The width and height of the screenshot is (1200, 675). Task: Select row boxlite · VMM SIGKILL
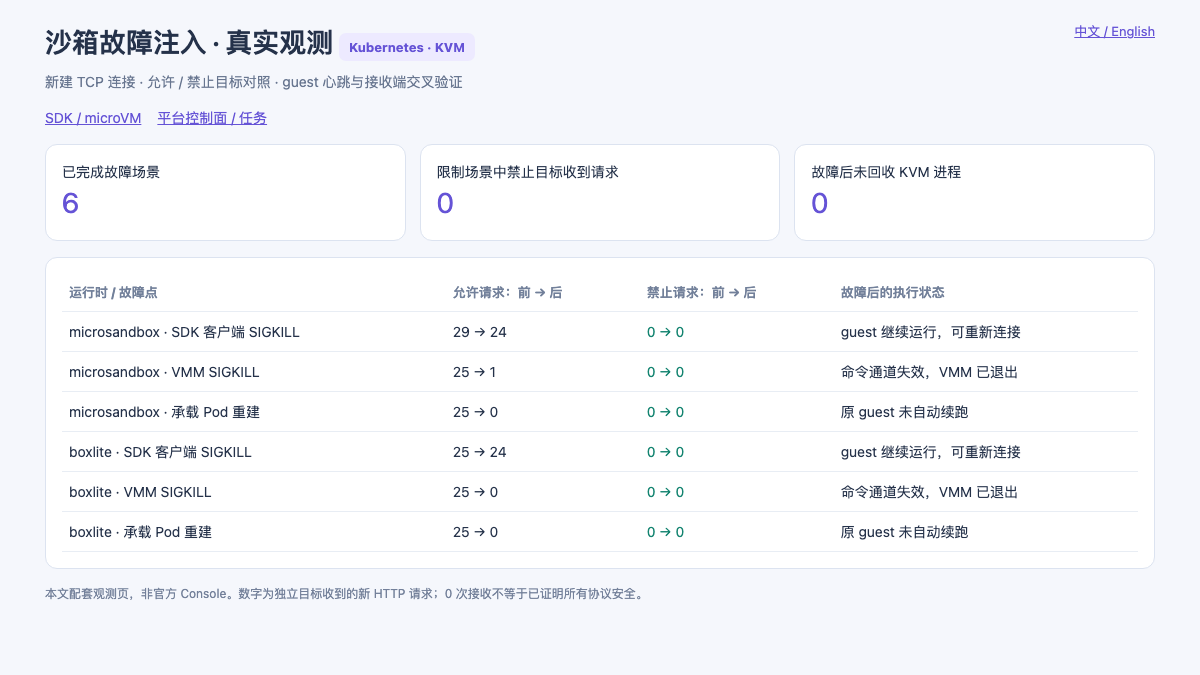coord(600,492)
